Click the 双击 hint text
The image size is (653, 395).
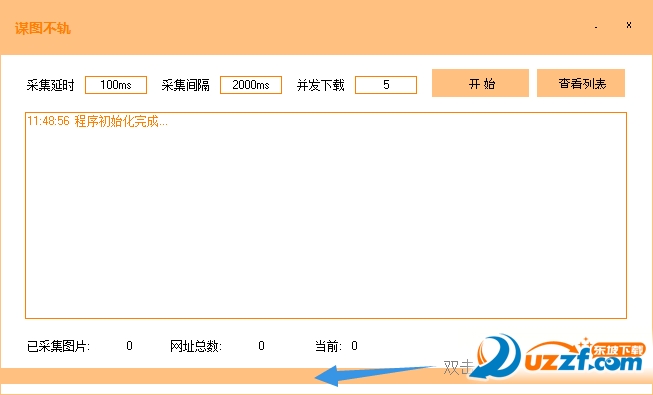coord(458,367)
